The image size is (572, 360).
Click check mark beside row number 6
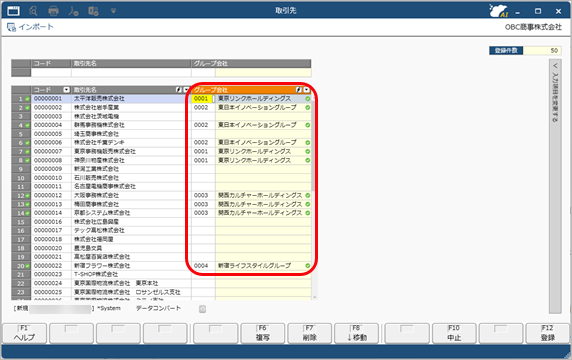[27, 143]
